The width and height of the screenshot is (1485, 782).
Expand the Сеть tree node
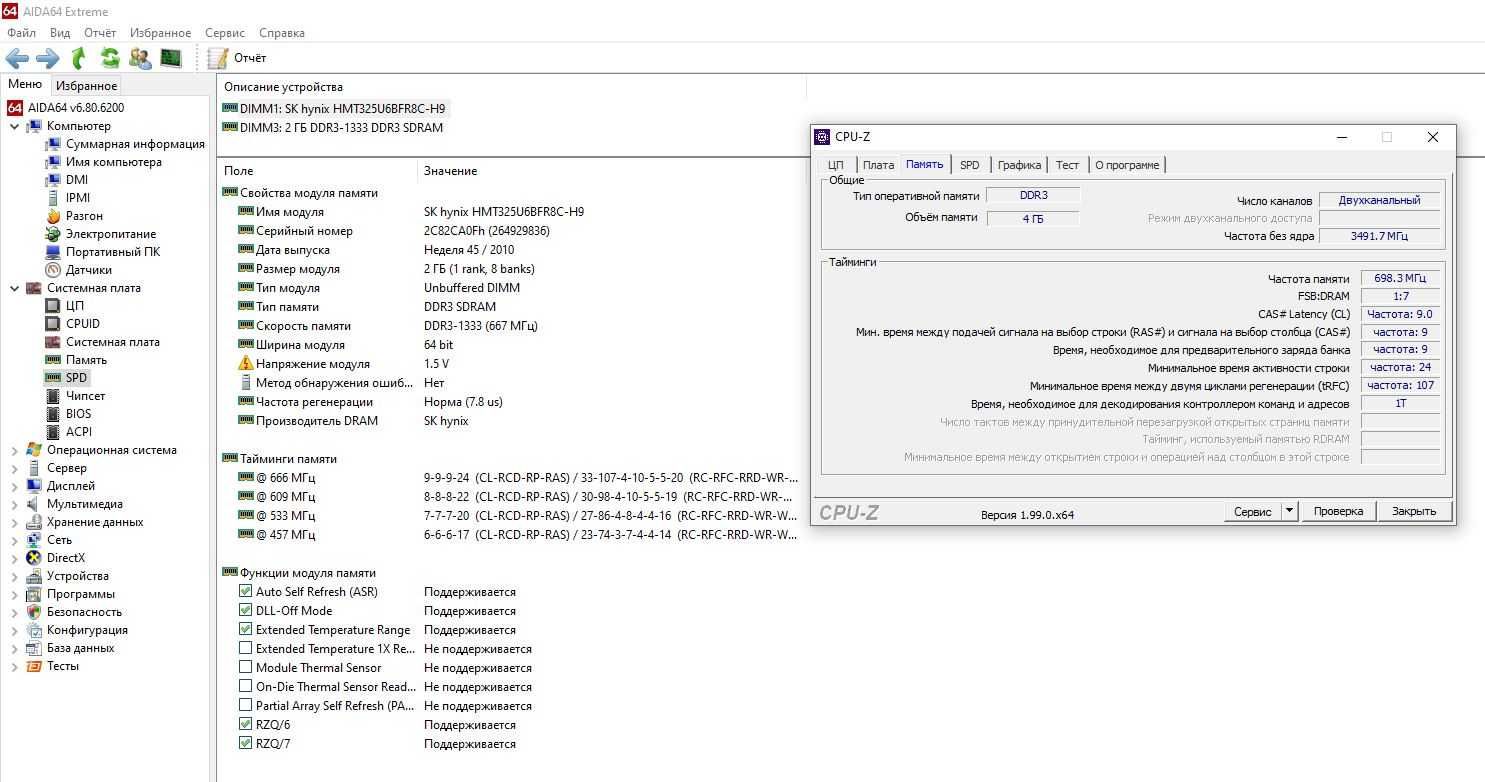pyautogui.click(x=14, y=540)
